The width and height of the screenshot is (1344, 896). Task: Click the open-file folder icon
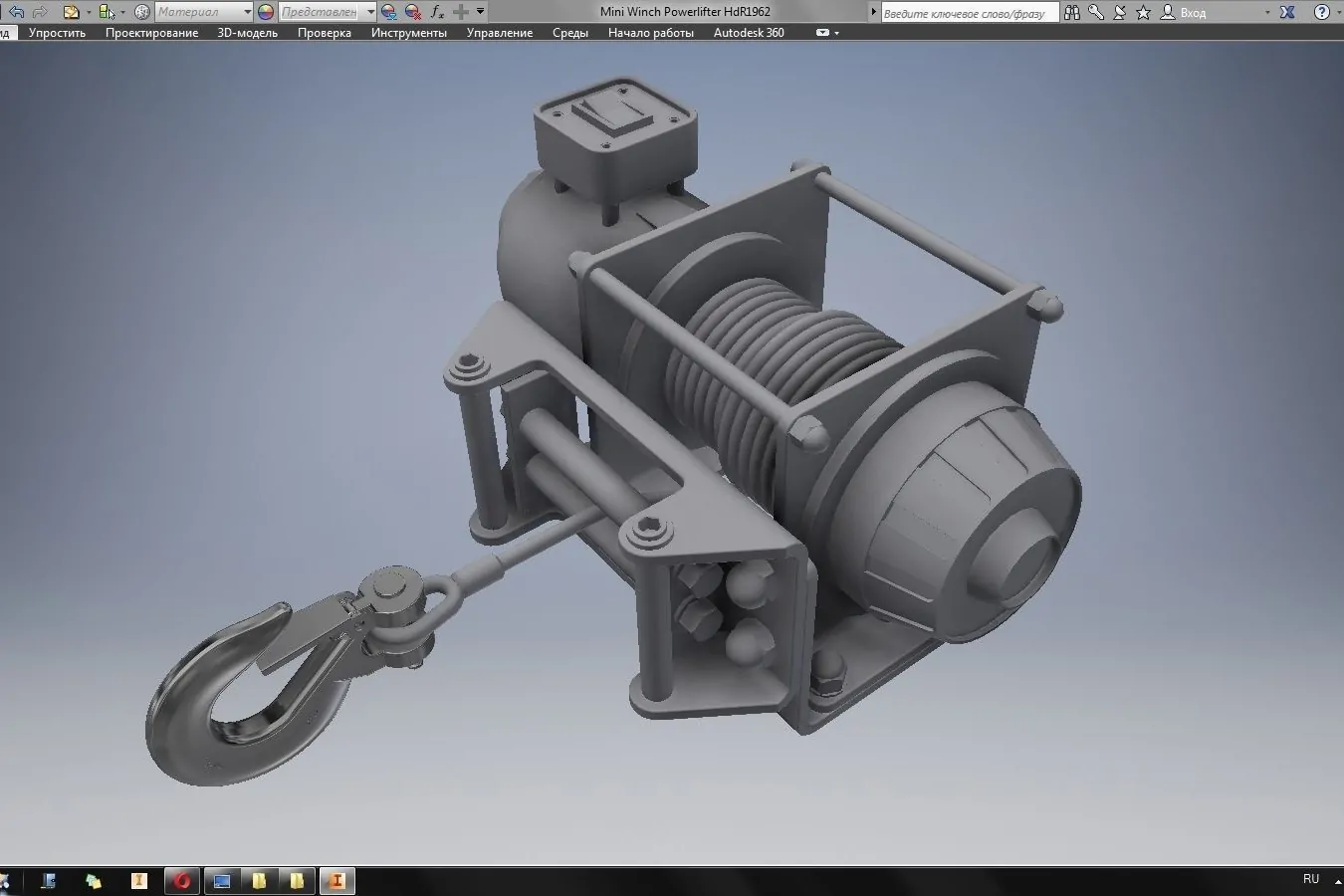pos(71,12)
